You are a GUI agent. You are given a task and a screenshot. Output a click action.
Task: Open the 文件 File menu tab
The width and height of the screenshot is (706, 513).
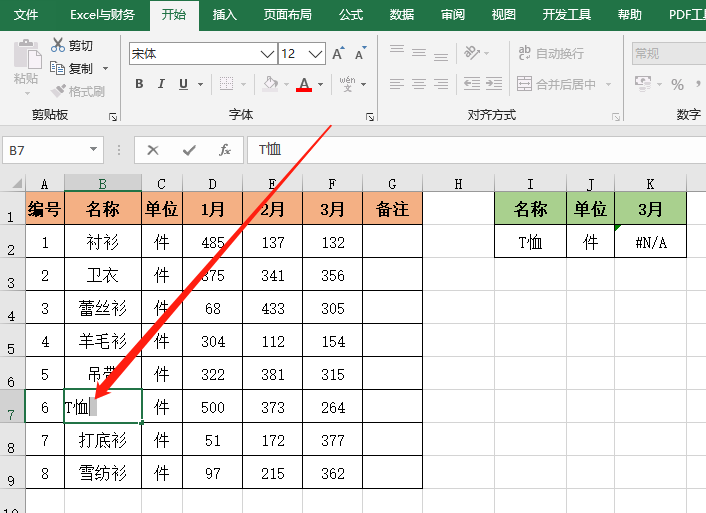[x=26, y=15]
